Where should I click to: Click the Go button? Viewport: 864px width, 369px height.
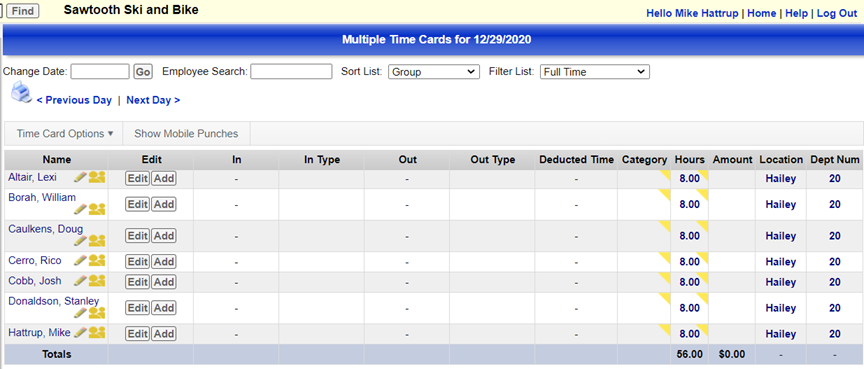tap(143, 72)
